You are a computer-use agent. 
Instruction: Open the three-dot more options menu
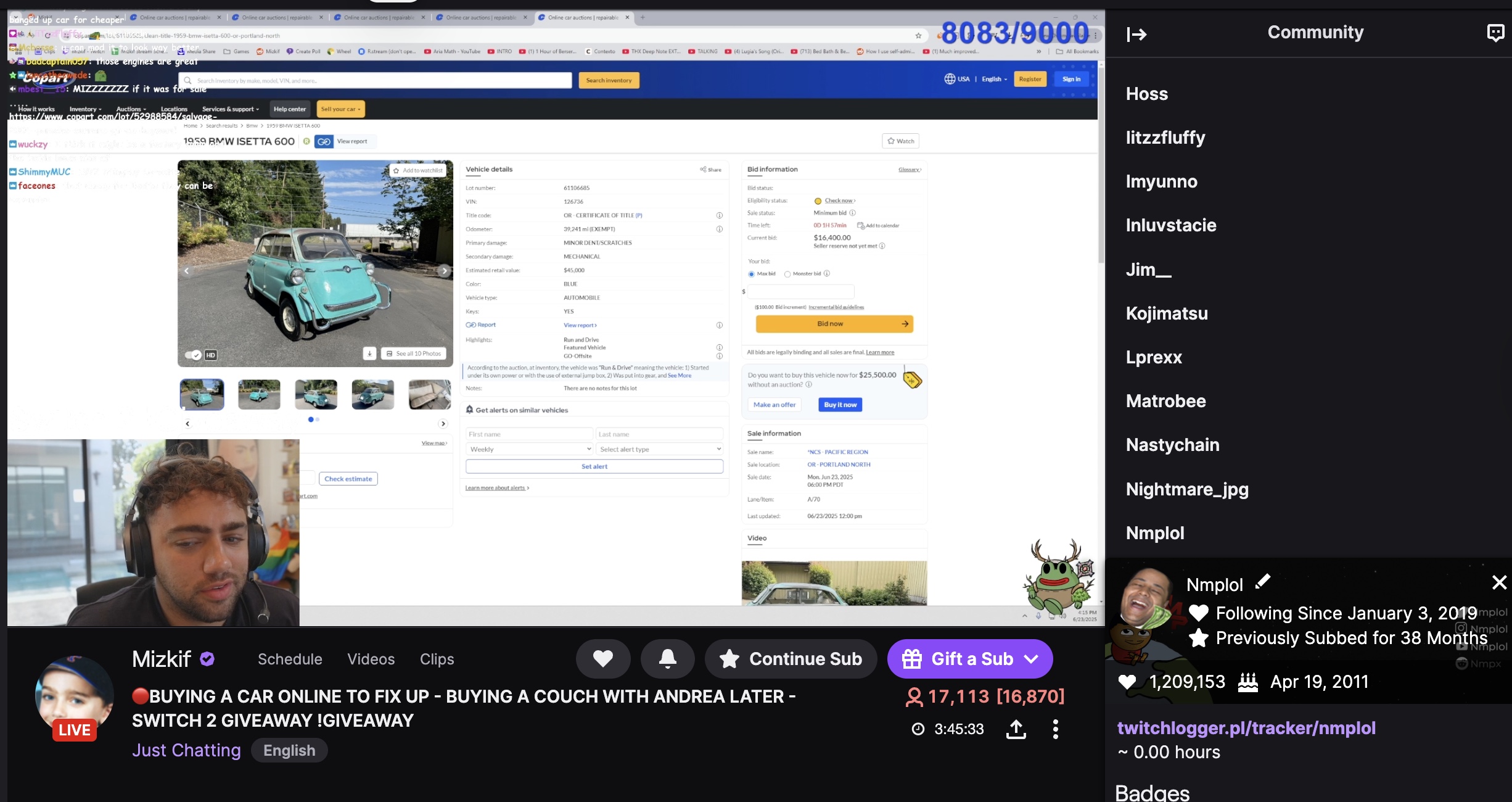pyautogui.click(x=1056, y=729)
